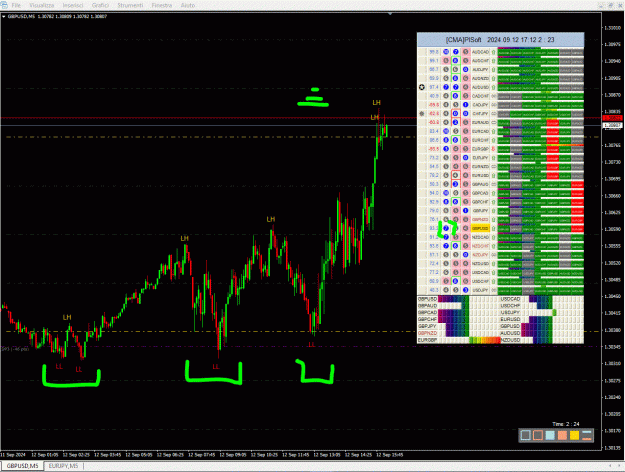Screen dimensions: 625x472
Task: Open the Grafici menu
Action: click(100, 5)
